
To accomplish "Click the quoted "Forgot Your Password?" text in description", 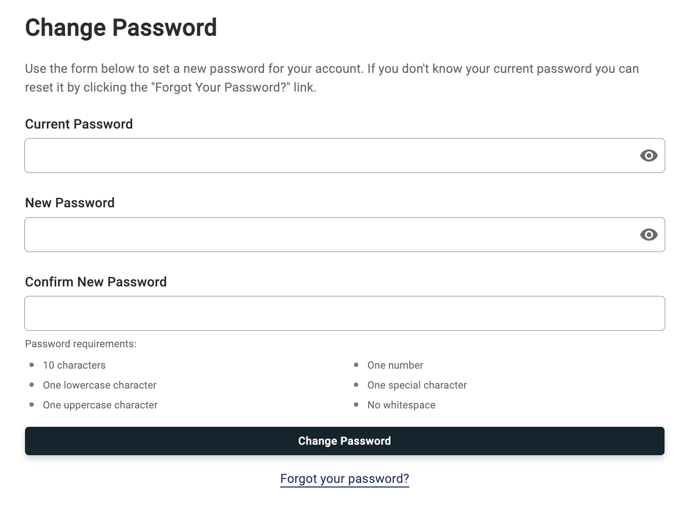I will tap(221, 87).
